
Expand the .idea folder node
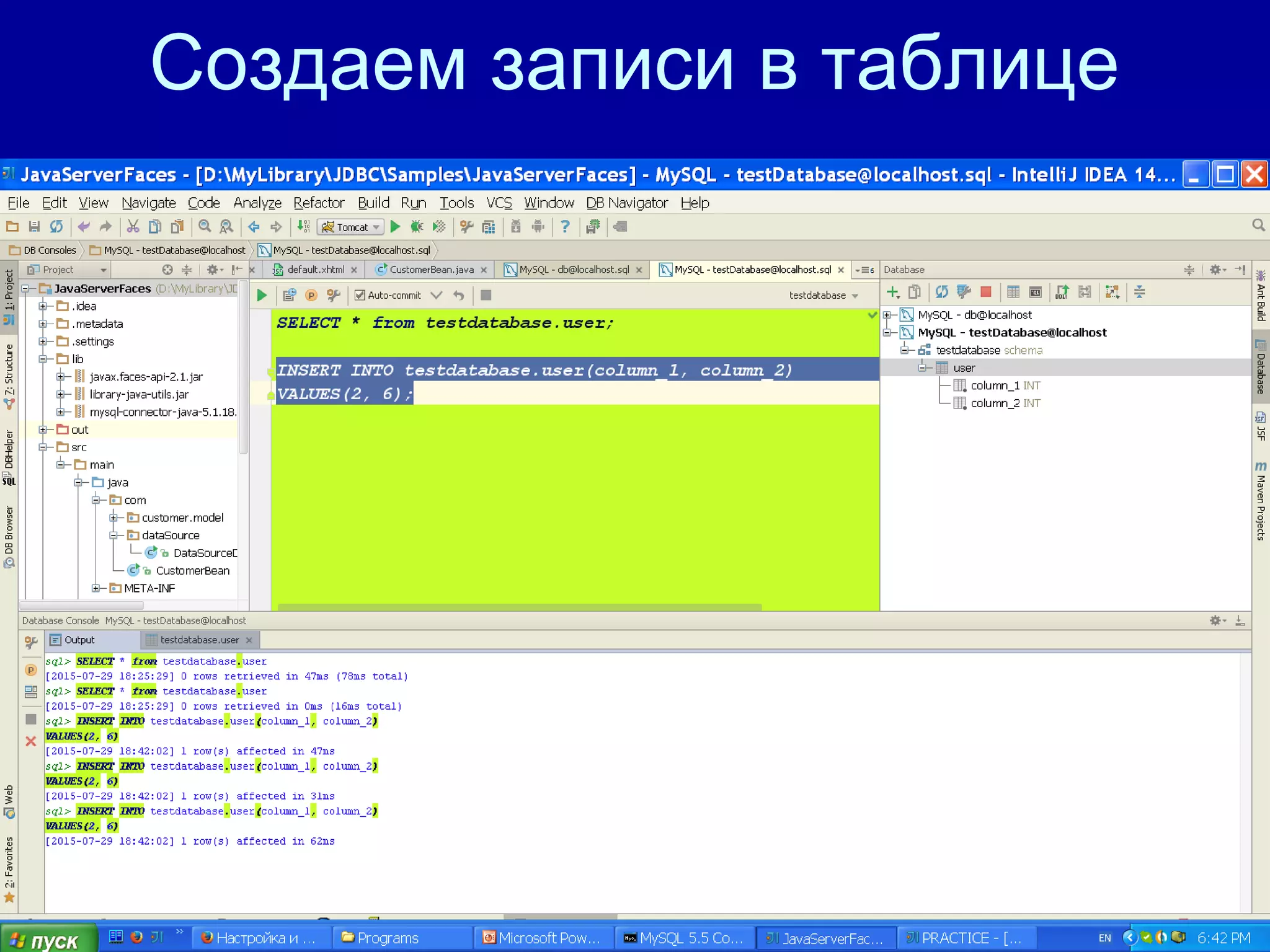click(43, 306)
